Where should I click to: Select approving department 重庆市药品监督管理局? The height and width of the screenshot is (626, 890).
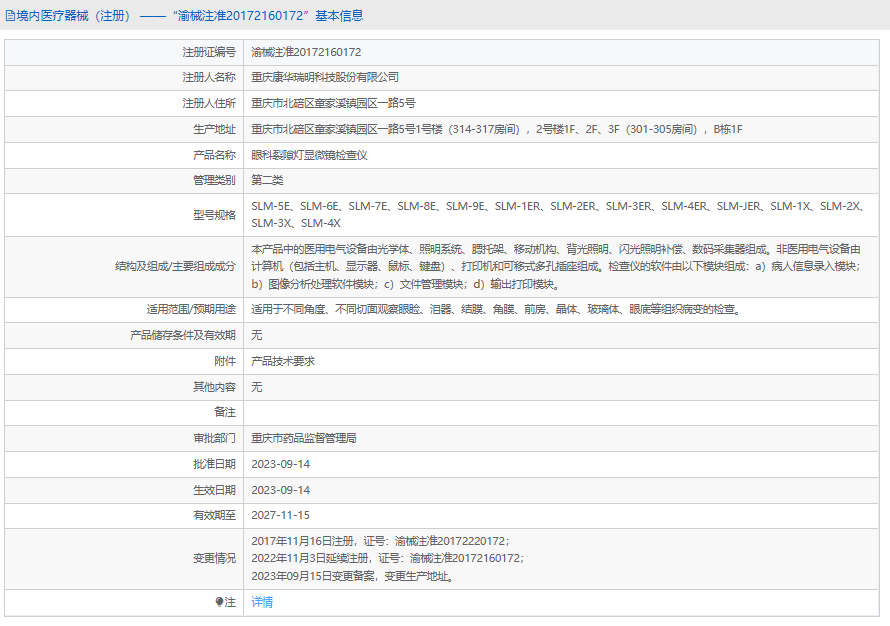click(x=304, y=438)
